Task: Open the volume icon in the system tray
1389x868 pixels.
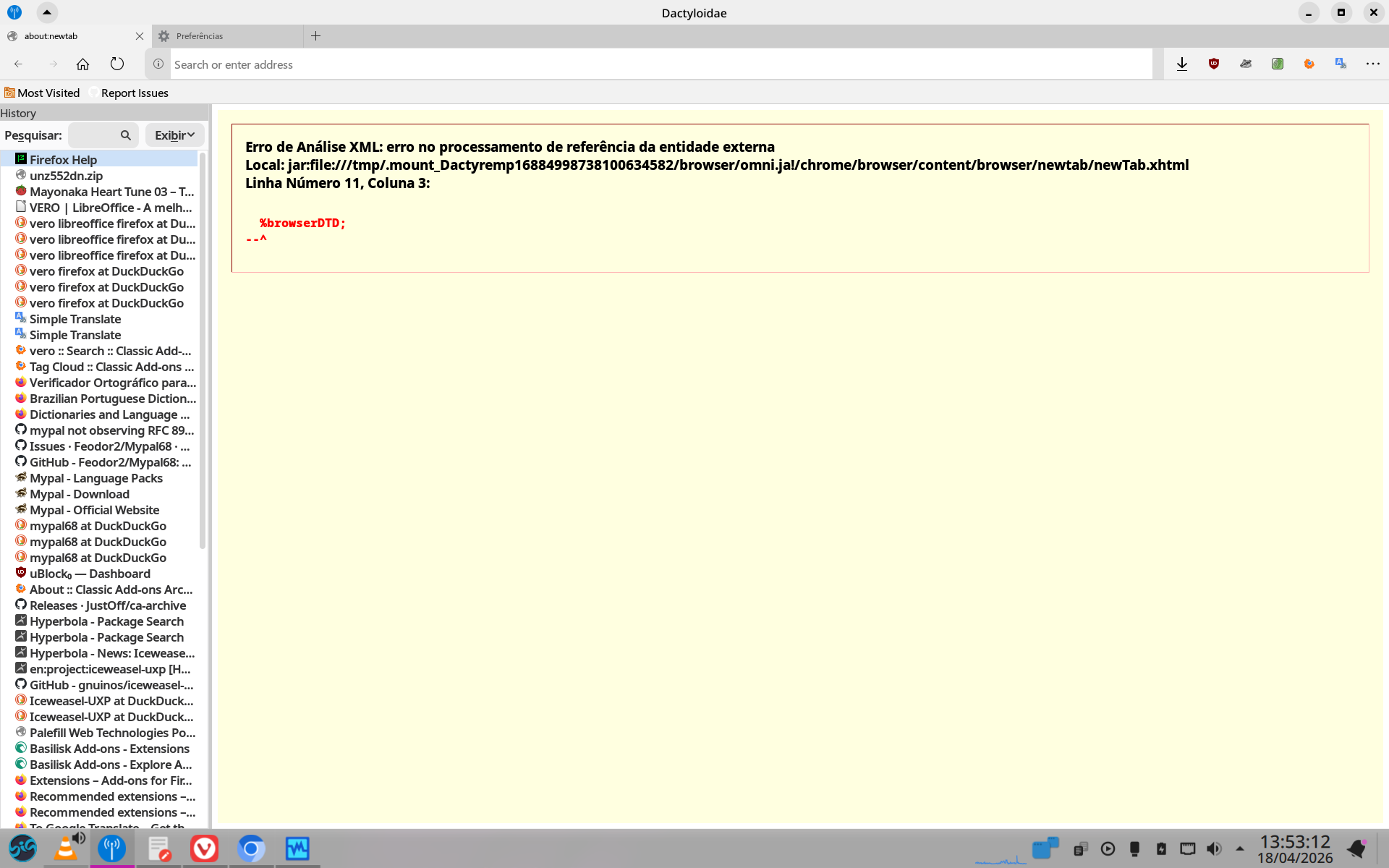Action: pos(1214,848)
